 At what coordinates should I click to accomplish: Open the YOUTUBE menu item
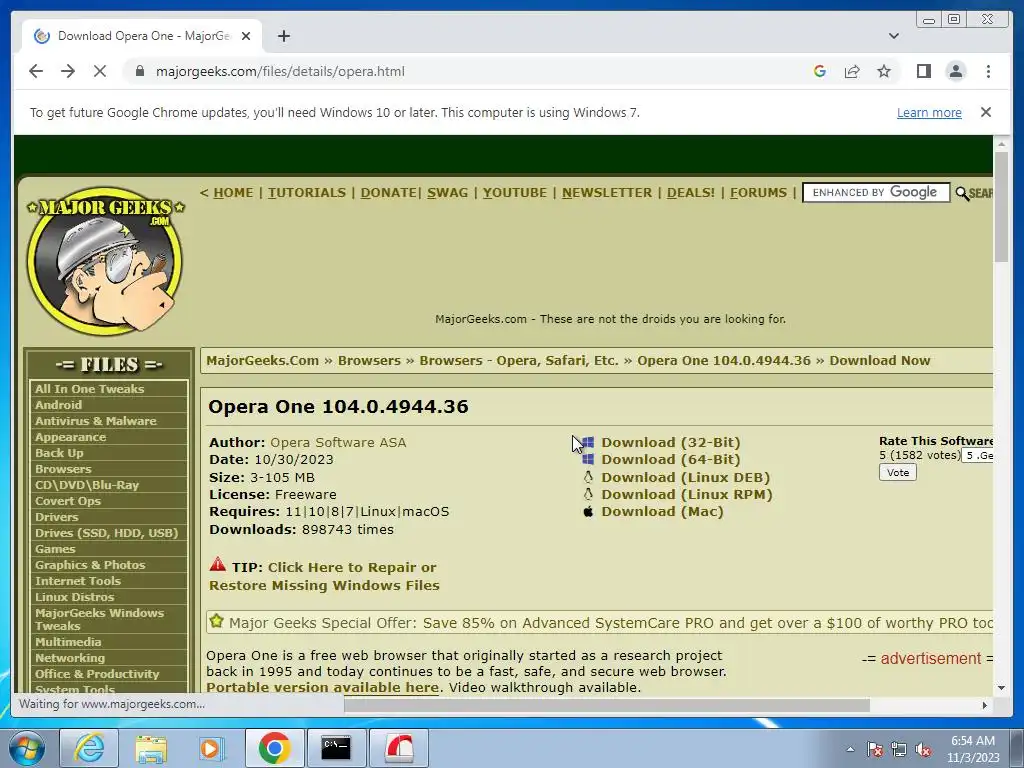515,193
